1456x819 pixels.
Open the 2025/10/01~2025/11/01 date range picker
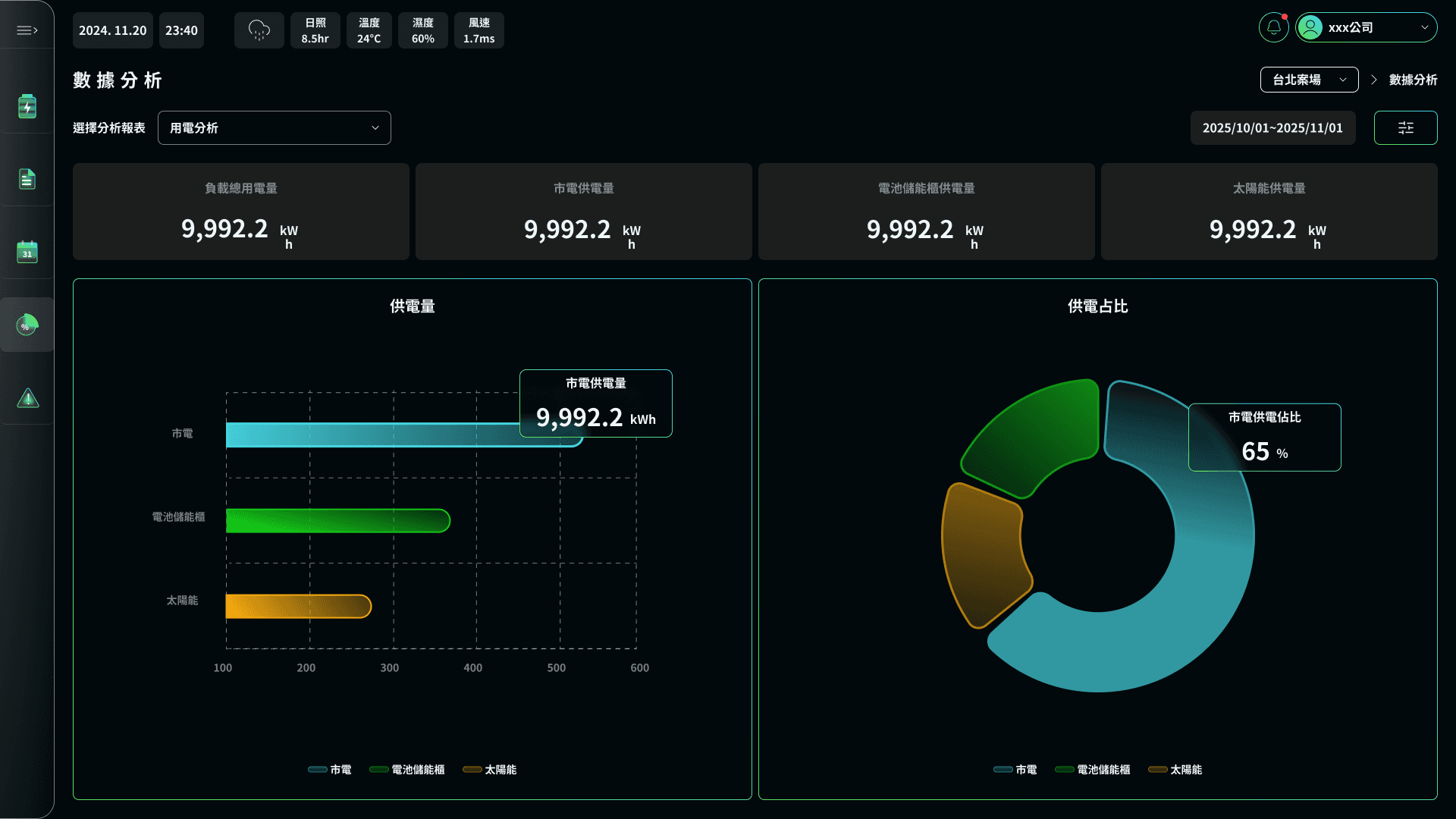click(1272, 127)
